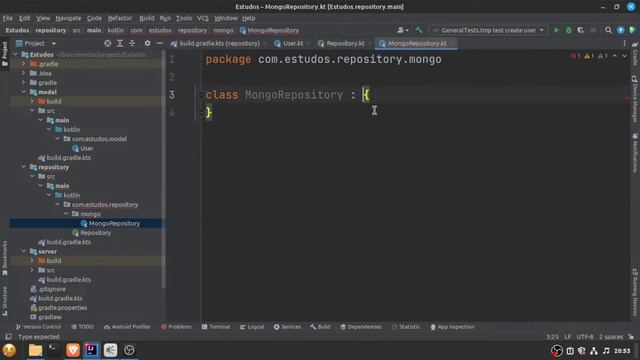This screenshot has height=360, width=640.
Task: Open OBS Studio from taskbar
Action: 129,350
